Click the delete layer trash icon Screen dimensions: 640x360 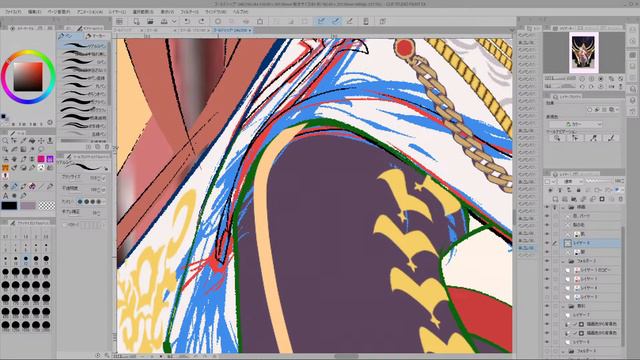(620, 199)
